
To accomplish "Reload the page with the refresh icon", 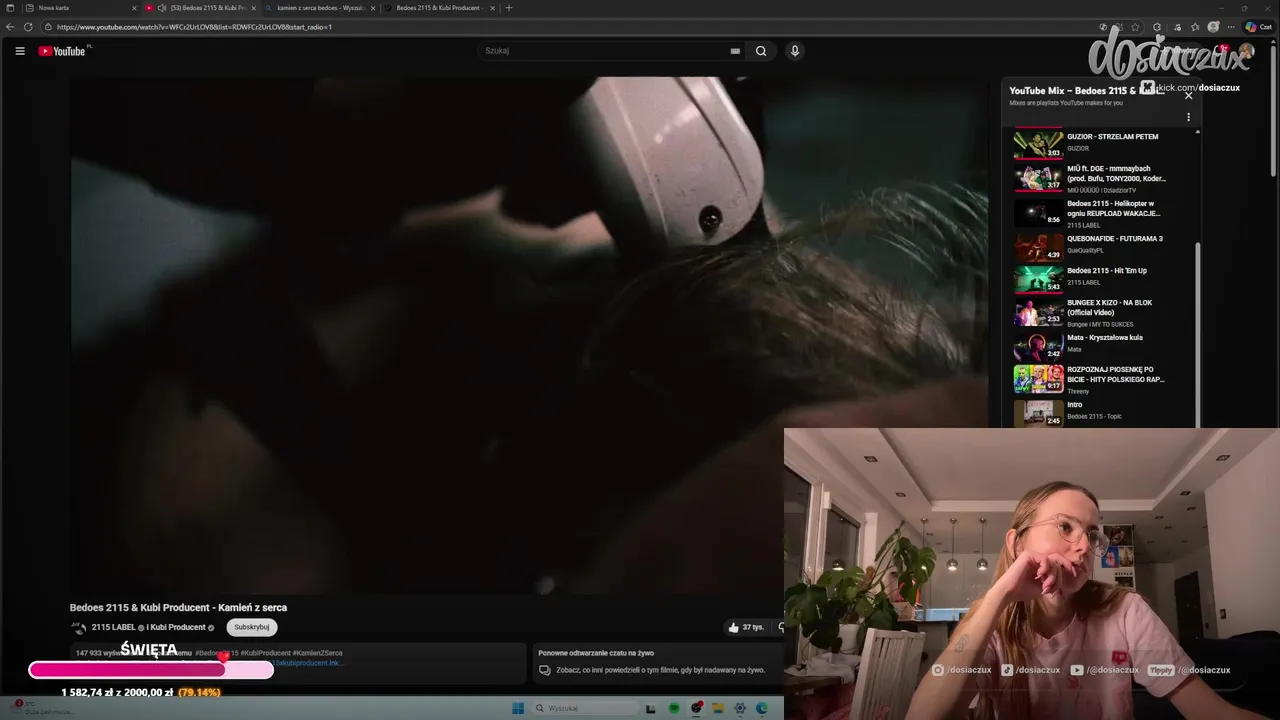I will 28,27.
